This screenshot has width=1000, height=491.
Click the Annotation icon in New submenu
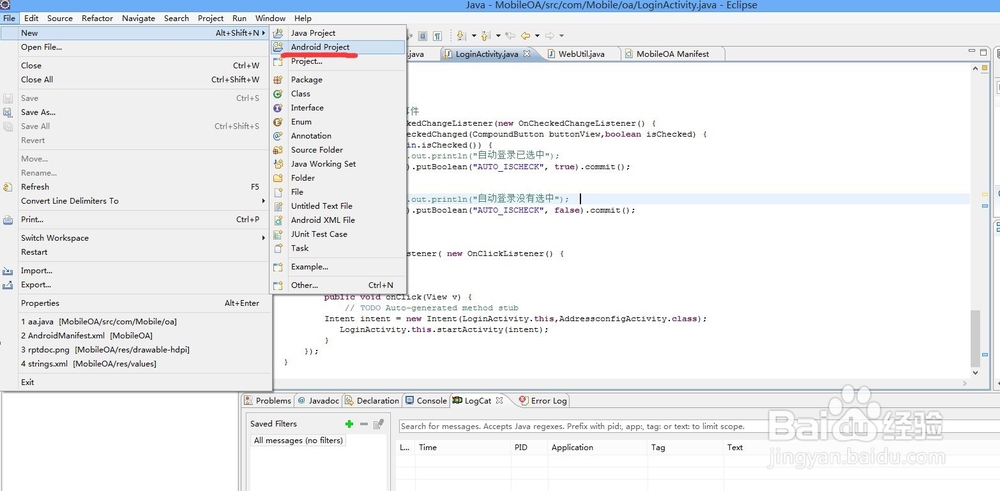pos(278,136)
